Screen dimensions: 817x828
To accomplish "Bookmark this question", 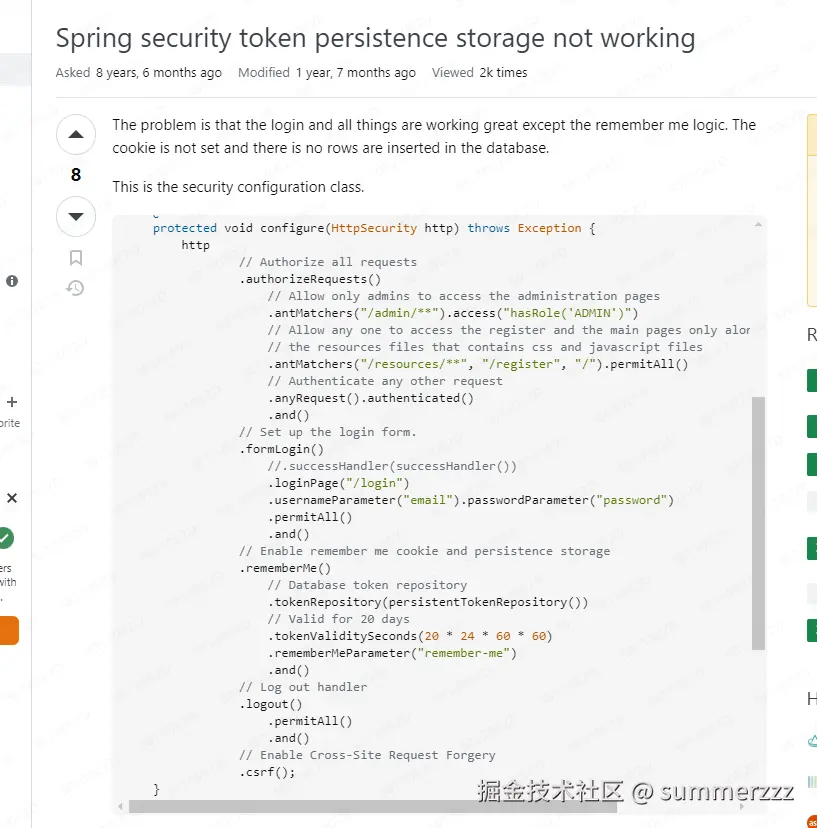I will 76,258.
